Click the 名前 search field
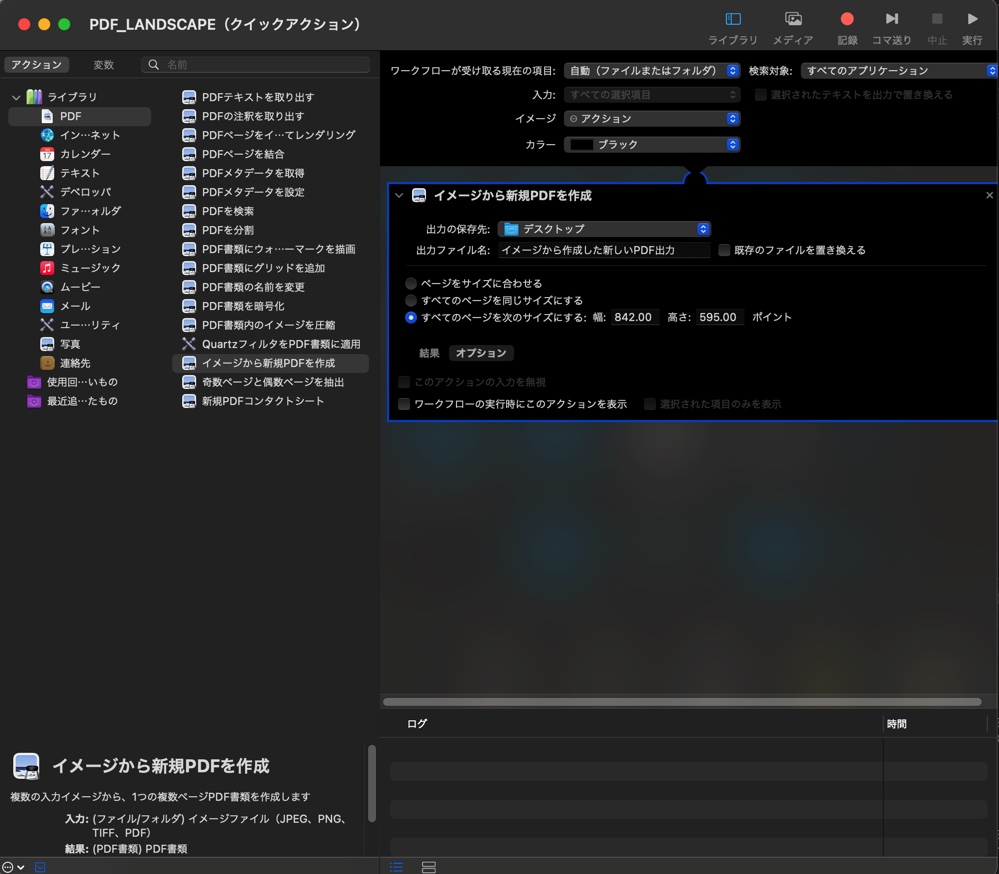The image size is (999, 874). (x=255, y=65)
